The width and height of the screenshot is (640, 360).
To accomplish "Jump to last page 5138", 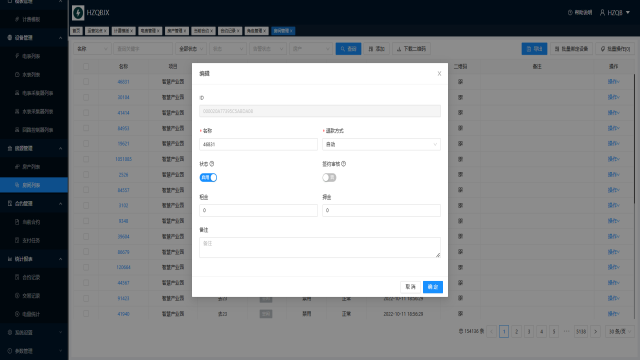I will point(581,331).
